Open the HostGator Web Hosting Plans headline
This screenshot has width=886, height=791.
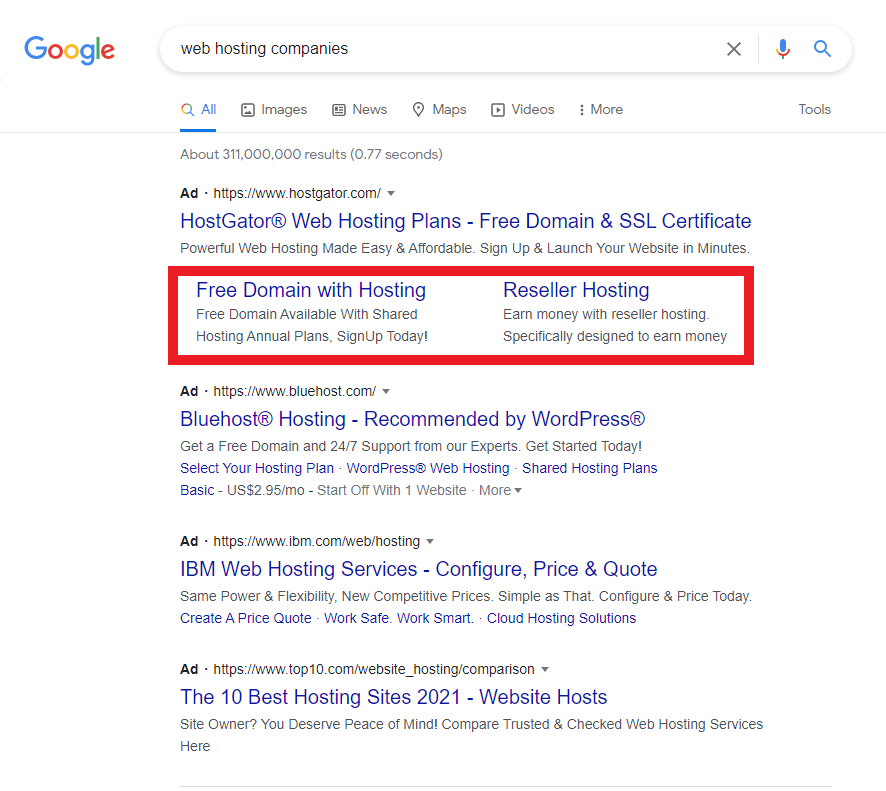pyautogui.click(x=465, y=221)
